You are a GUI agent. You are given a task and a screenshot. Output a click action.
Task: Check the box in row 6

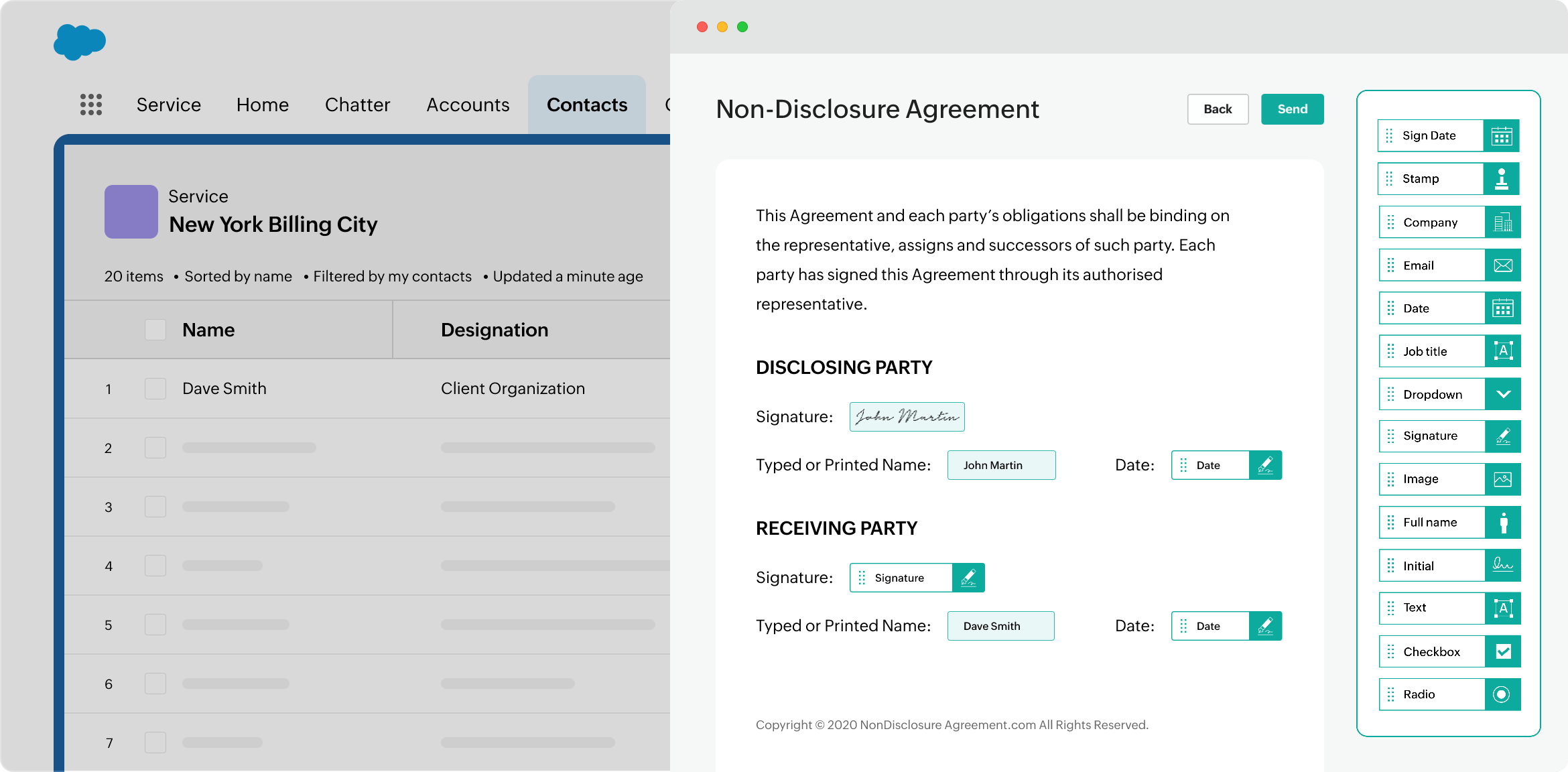point(155,684)
